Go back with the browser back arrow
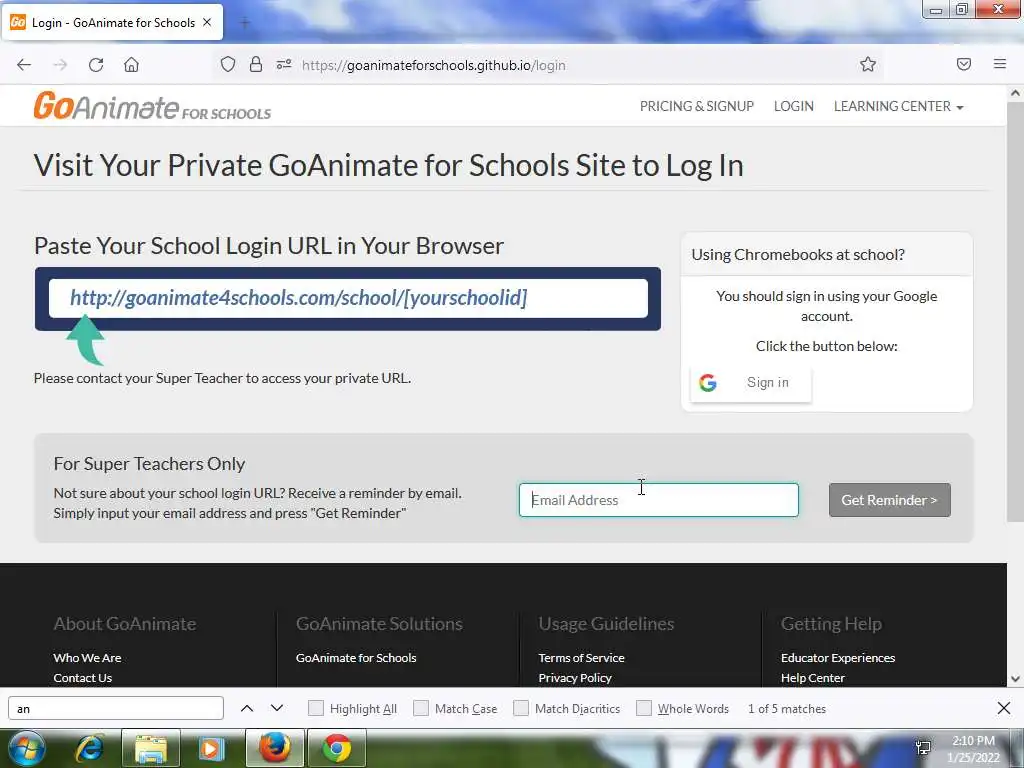The image size is (1024, 768). click(24, 65)
